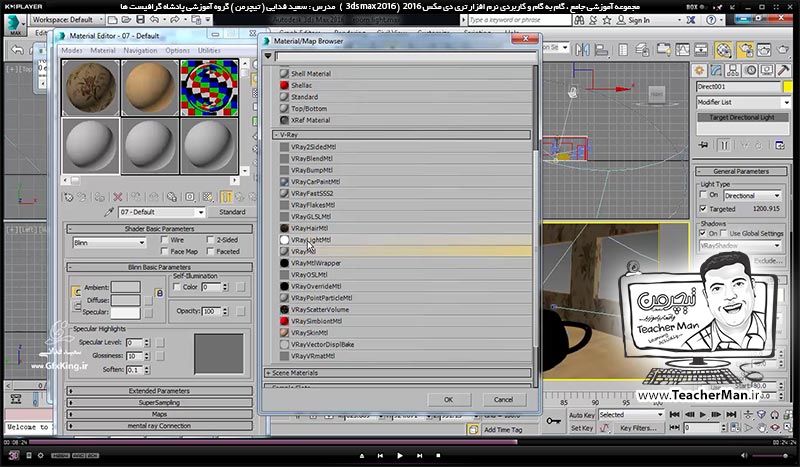Open the Blinn shader type dropdown
Image resolution: width=800 pixels, height=467 pixels.
tap(109, 243)
